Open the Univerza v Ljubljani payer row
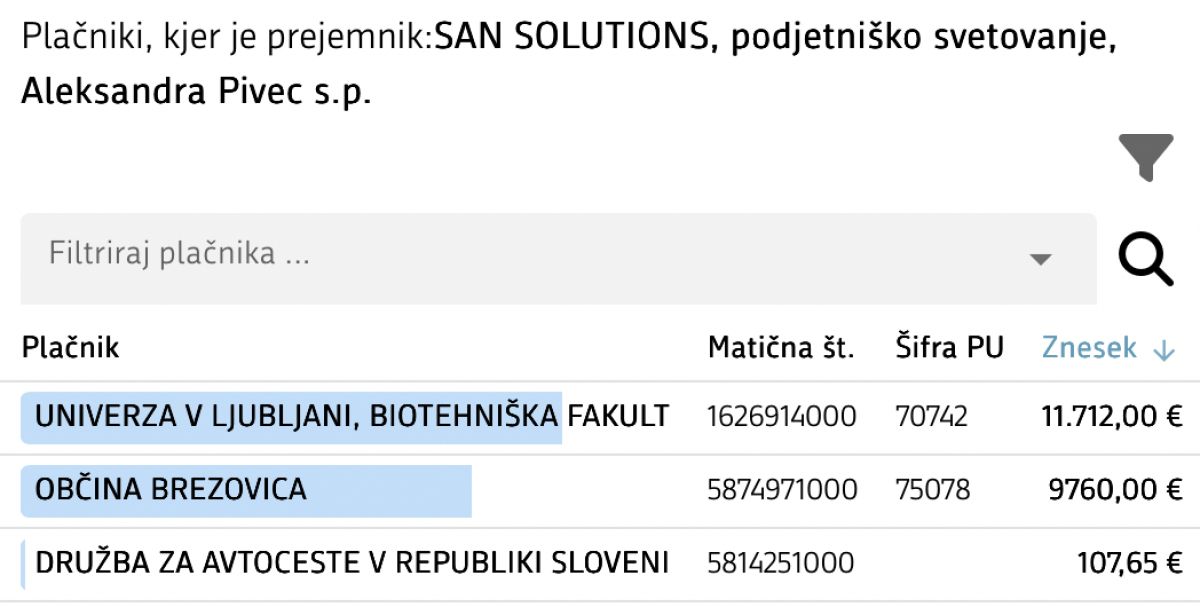1200x607 pixels. coord(351,417)
